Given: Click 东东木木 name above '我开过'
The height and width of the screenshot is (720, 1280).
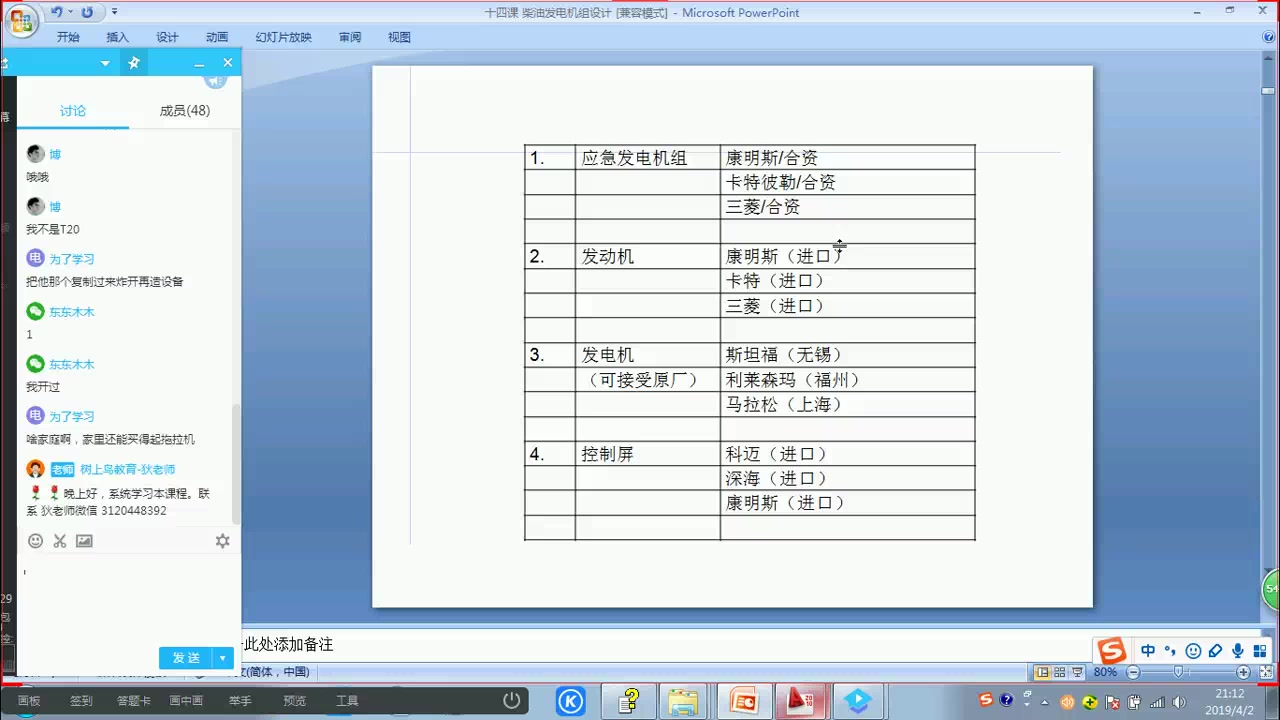Looking at the screenshot, I should click(x=72, y=364).
